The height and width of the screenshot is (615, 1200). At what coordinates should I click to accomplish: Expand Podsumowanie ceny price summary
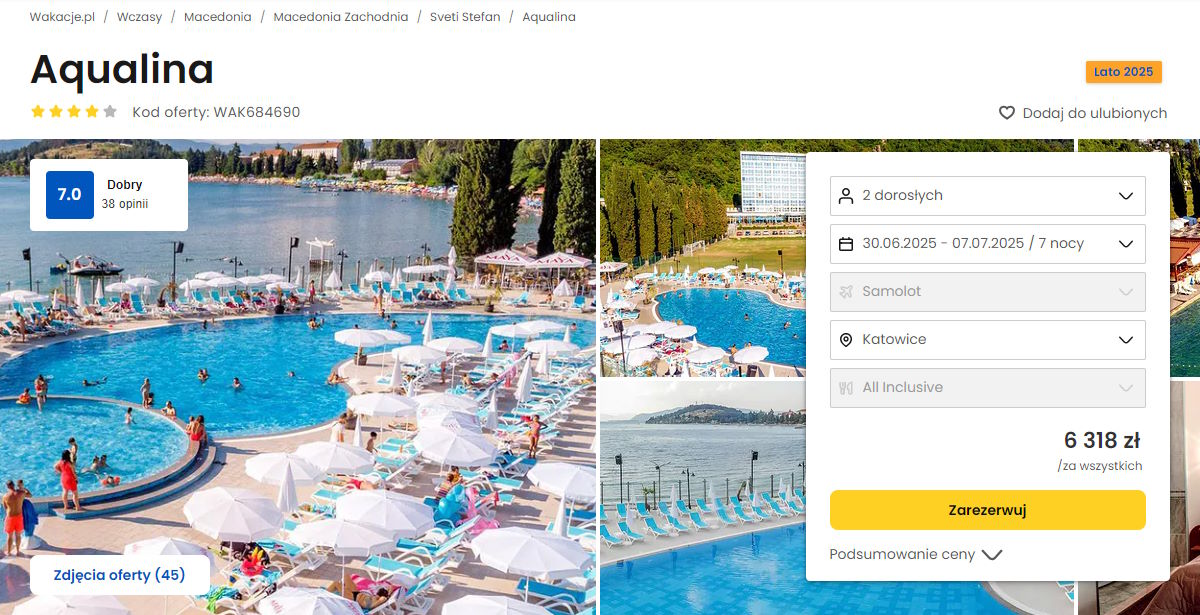(915, 554)
